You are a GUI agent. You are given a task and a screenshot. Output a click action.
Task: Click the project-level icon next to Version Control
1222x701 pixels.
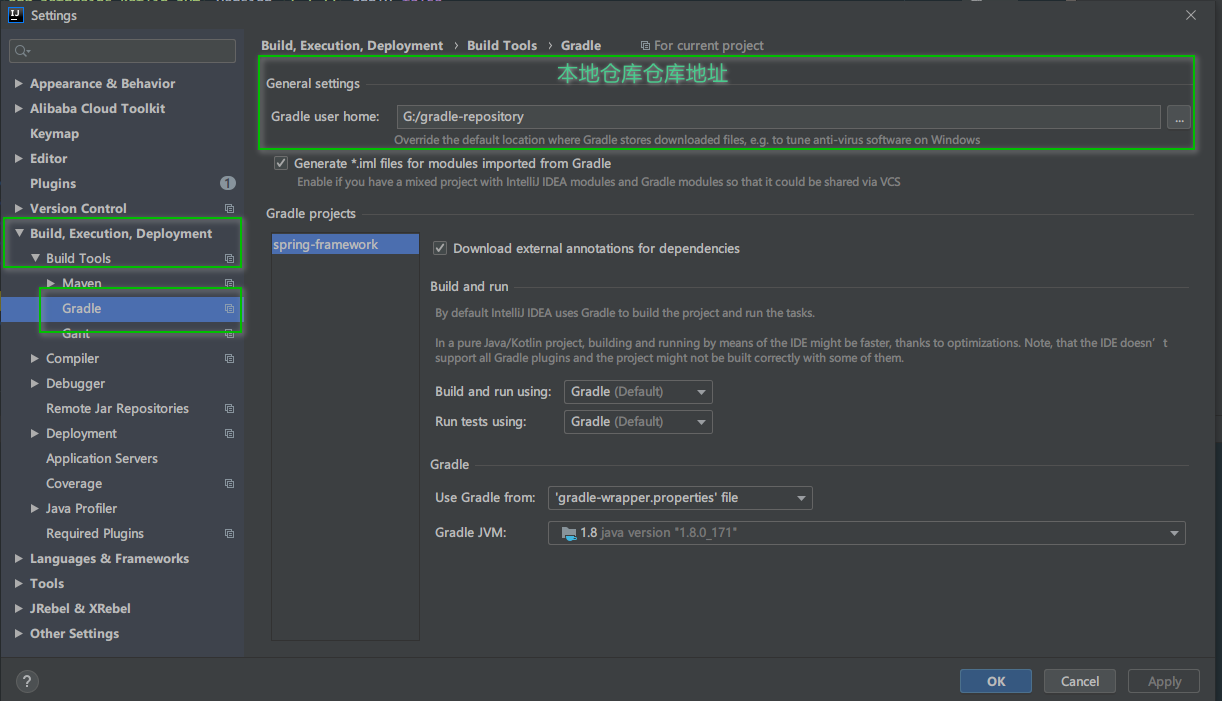pos(229,209)
